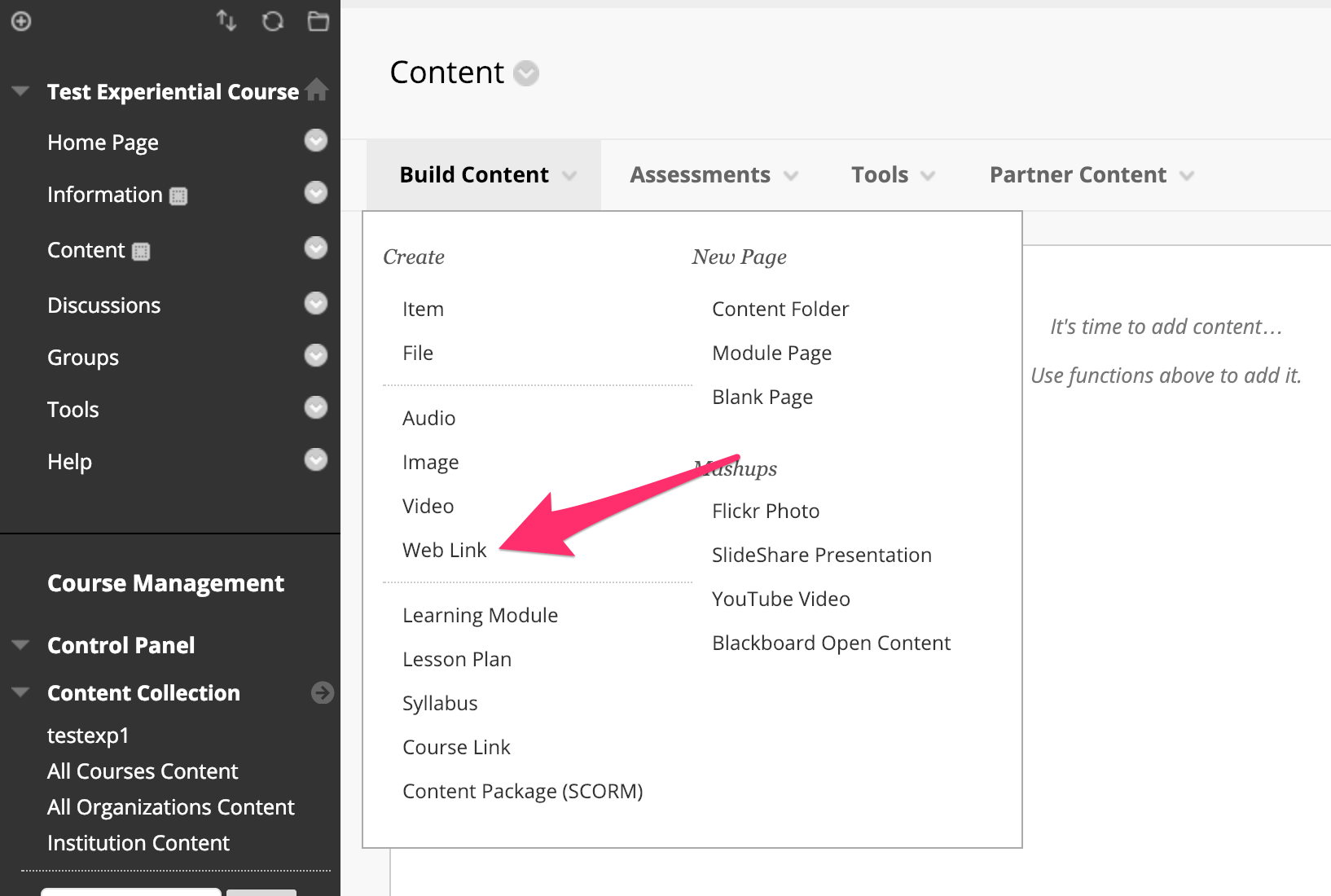Open Home Page in course menu
The width and height of the screenshot is (1331, 896).
click(103, 143)
